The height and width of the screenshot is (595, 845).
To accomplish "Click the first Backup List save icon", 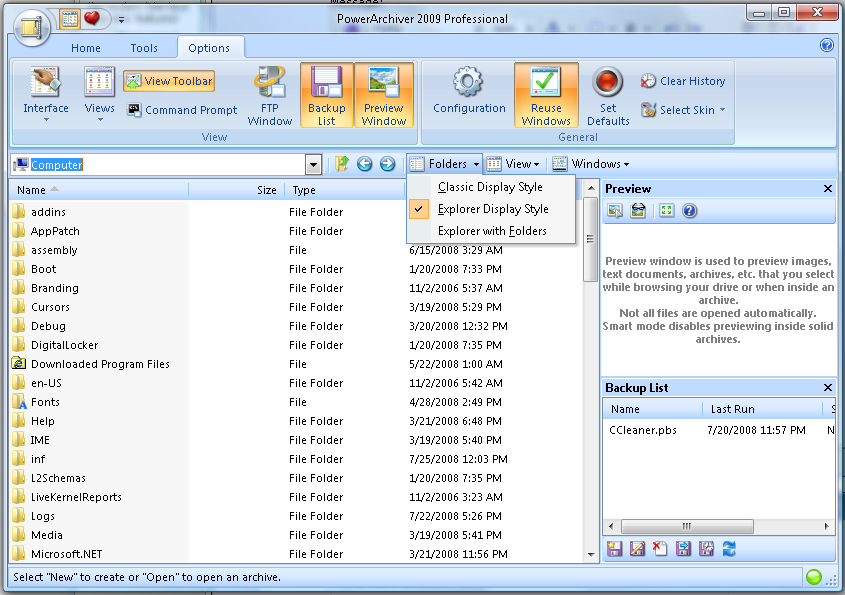I will [x=614, y=549].
